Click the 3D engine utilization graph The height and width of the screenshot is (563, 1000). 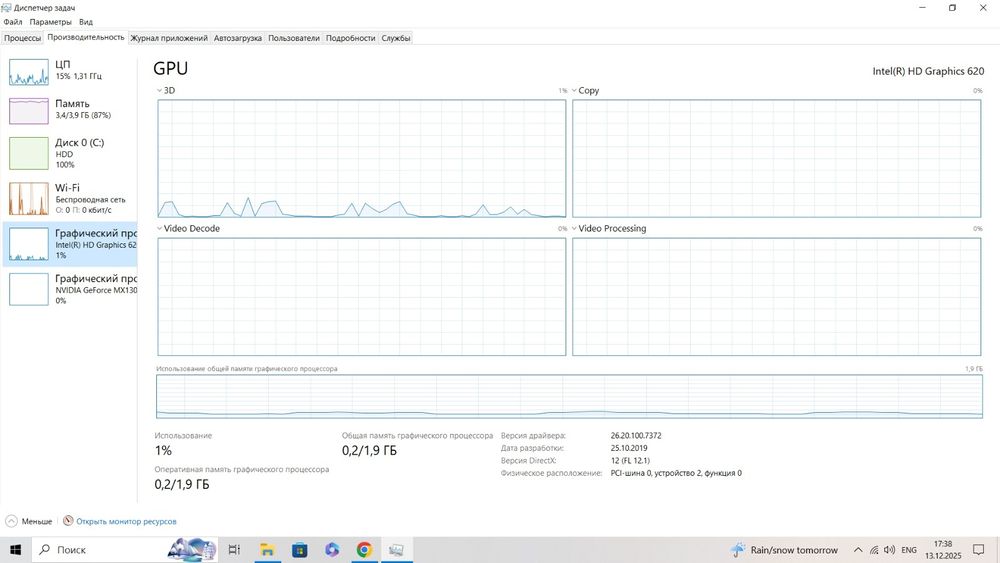[362, 159]
